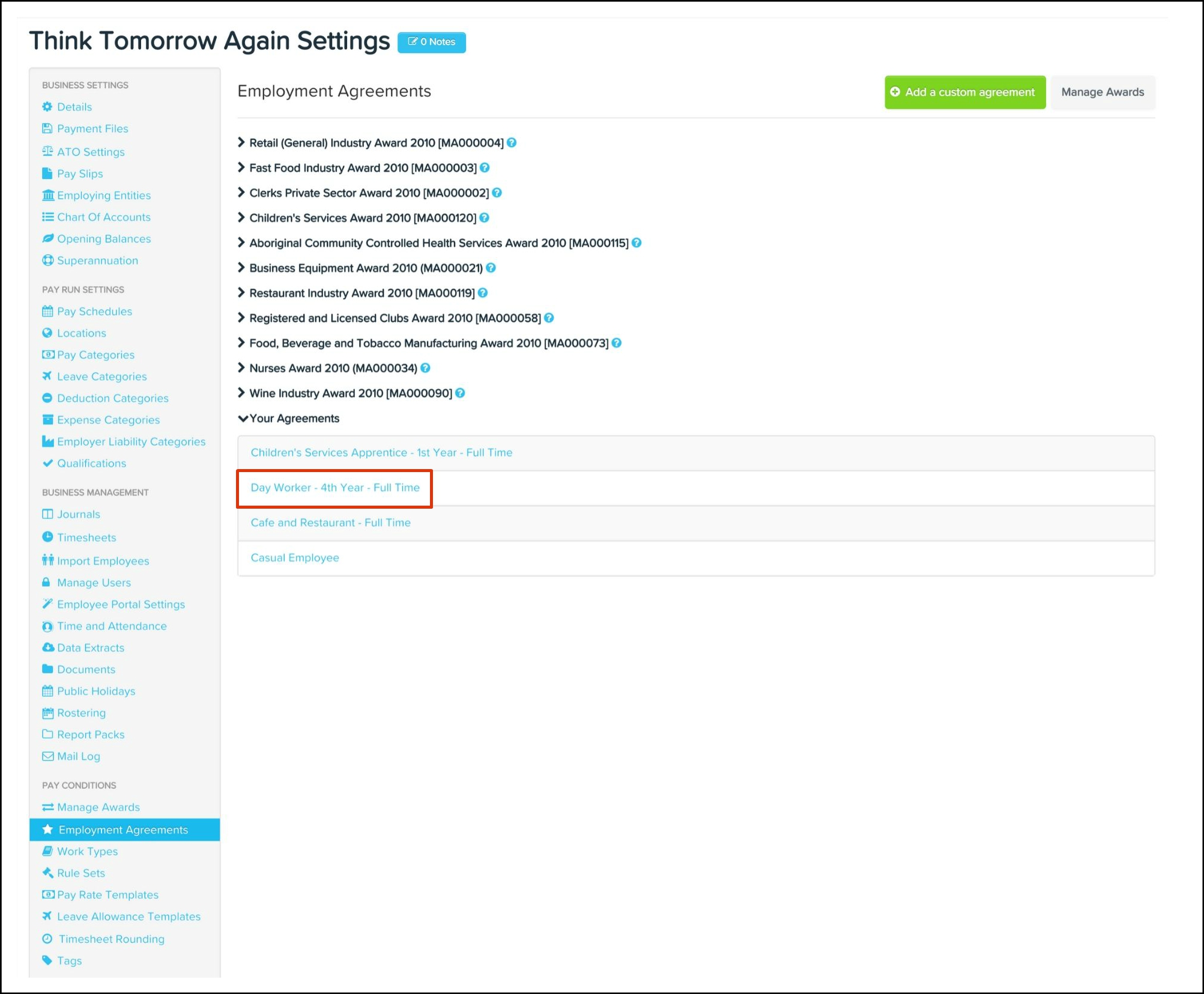Screen dimensions: 1204x994
Task: Open Day Worker - 4th Year agreement
Action: (x=335, y=488)
